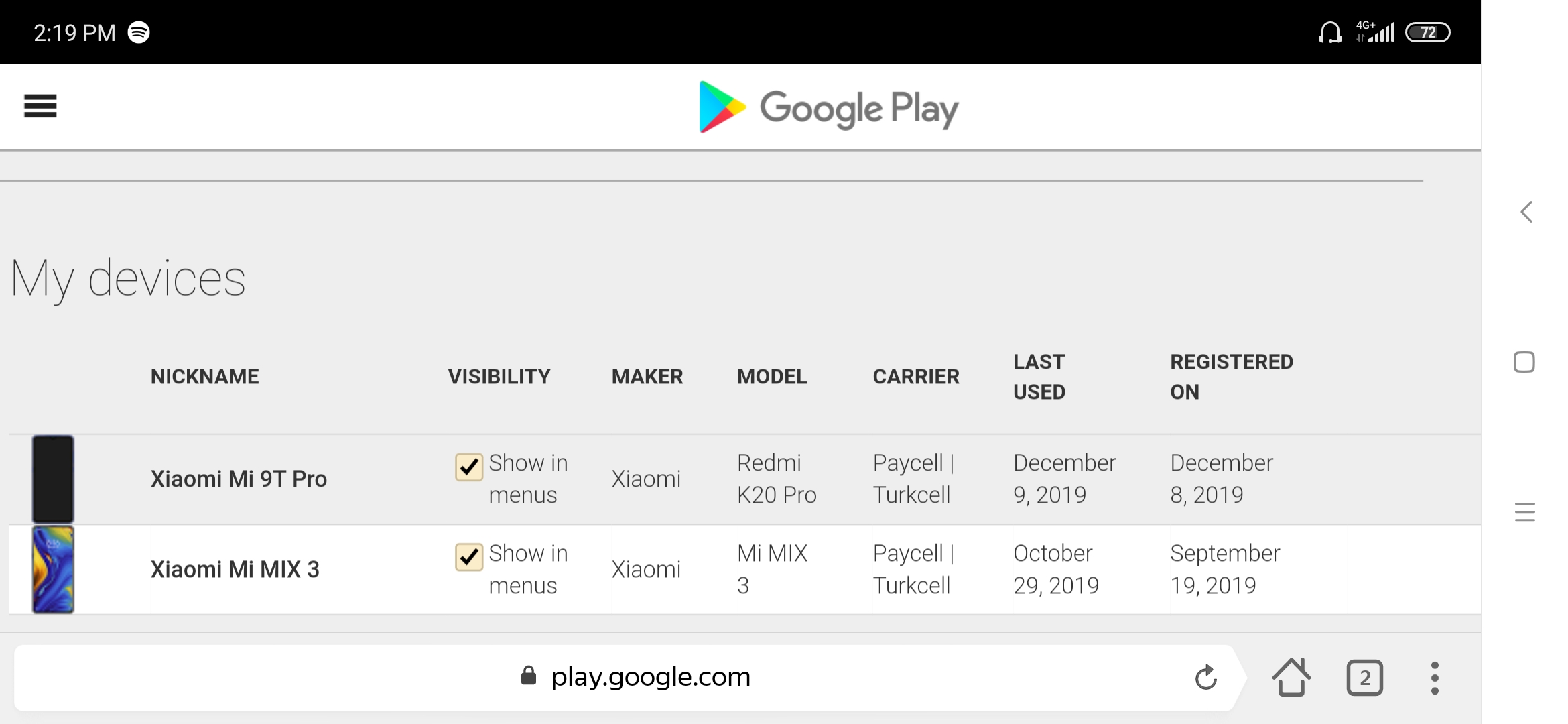Click the Mi MIX 3 device thumbnail
Screen dimensions: 1568x724
[53, 569]
